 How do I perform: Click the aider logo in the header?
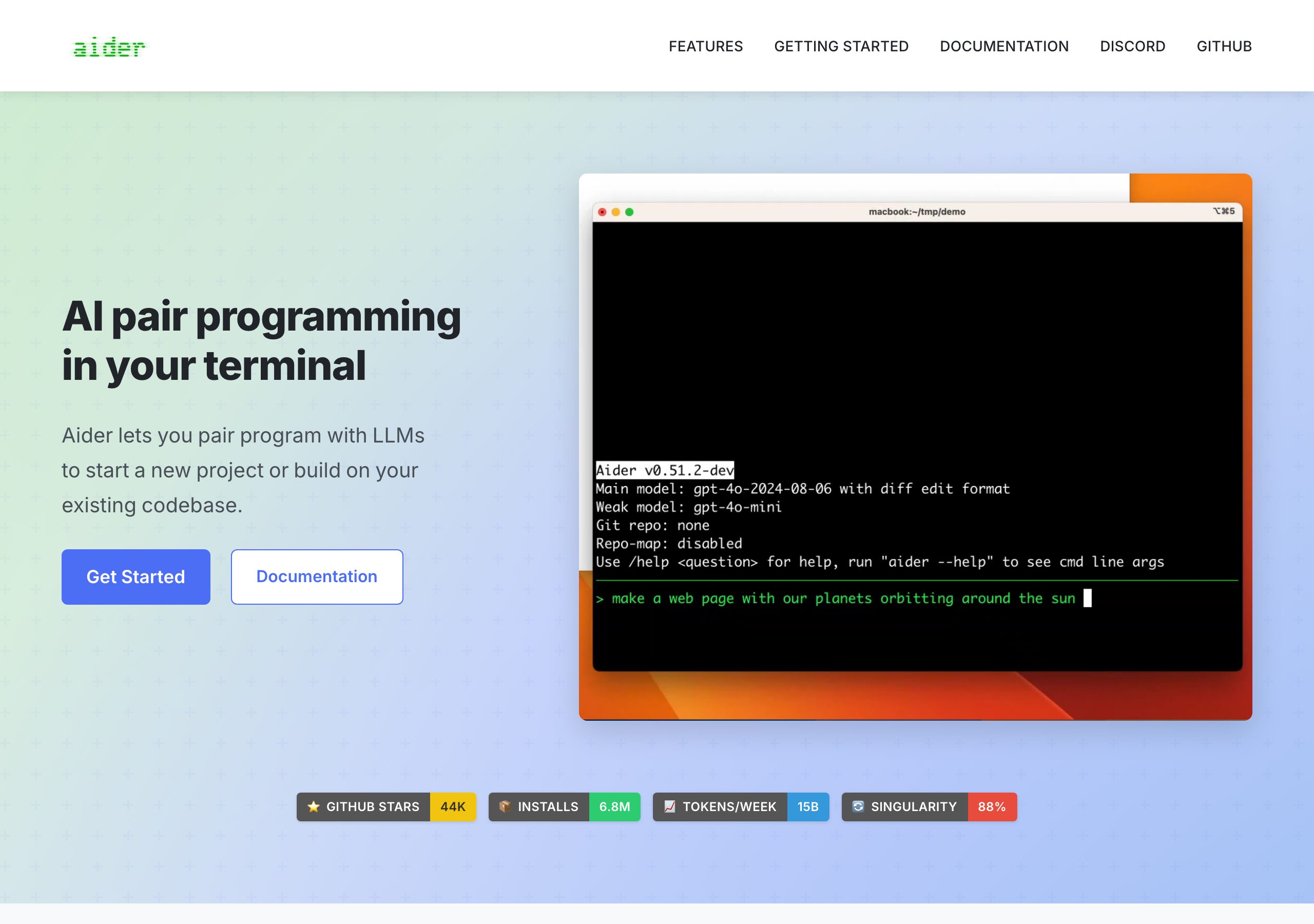109,47
